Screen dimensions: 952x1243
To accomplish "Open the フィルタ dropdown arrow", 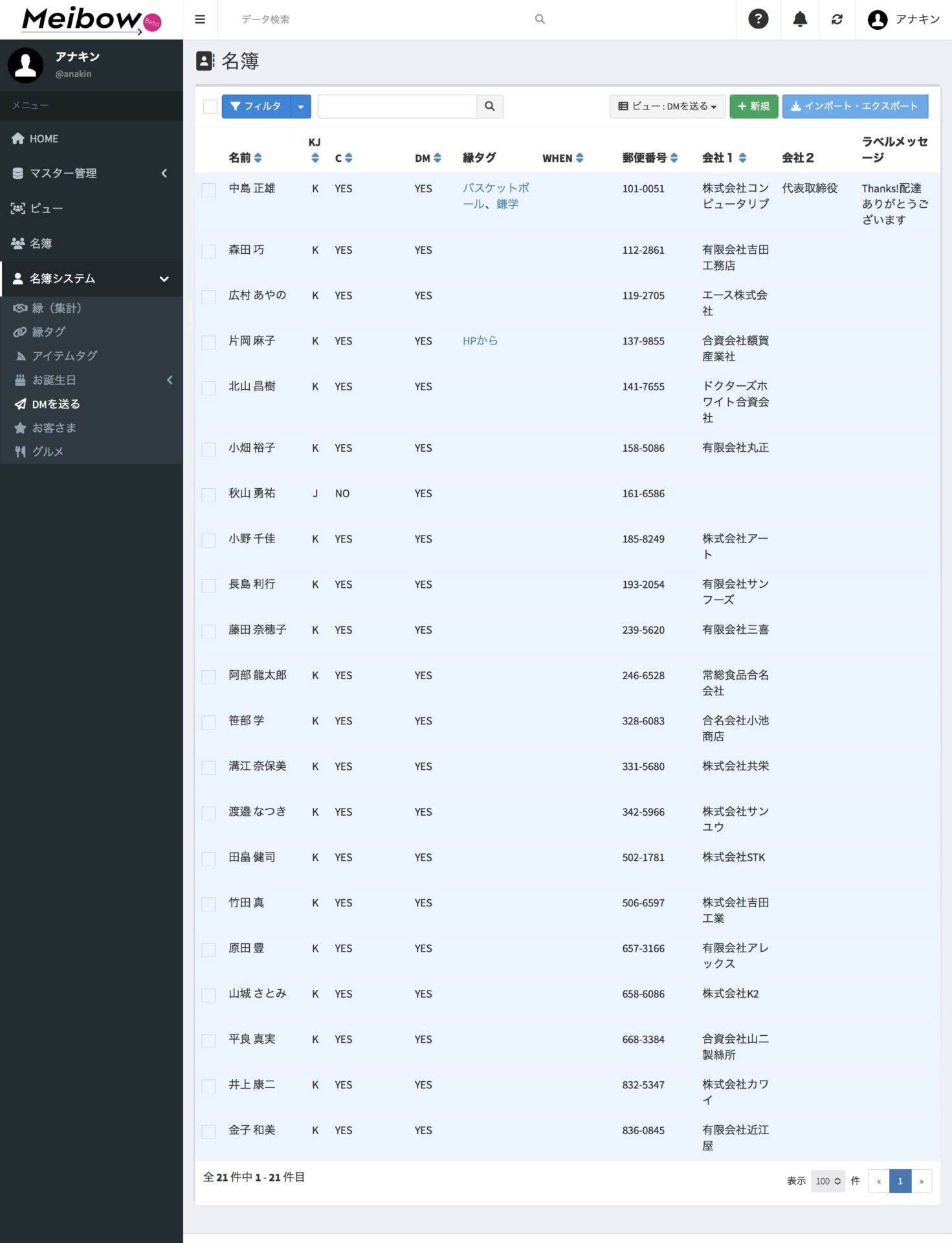I will coord(301,106).
